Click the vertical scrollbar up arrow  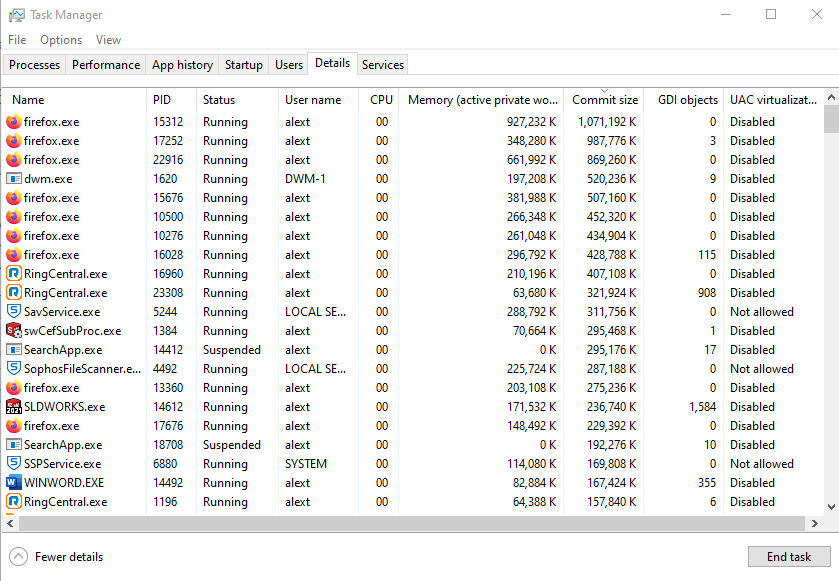(831, 97)
